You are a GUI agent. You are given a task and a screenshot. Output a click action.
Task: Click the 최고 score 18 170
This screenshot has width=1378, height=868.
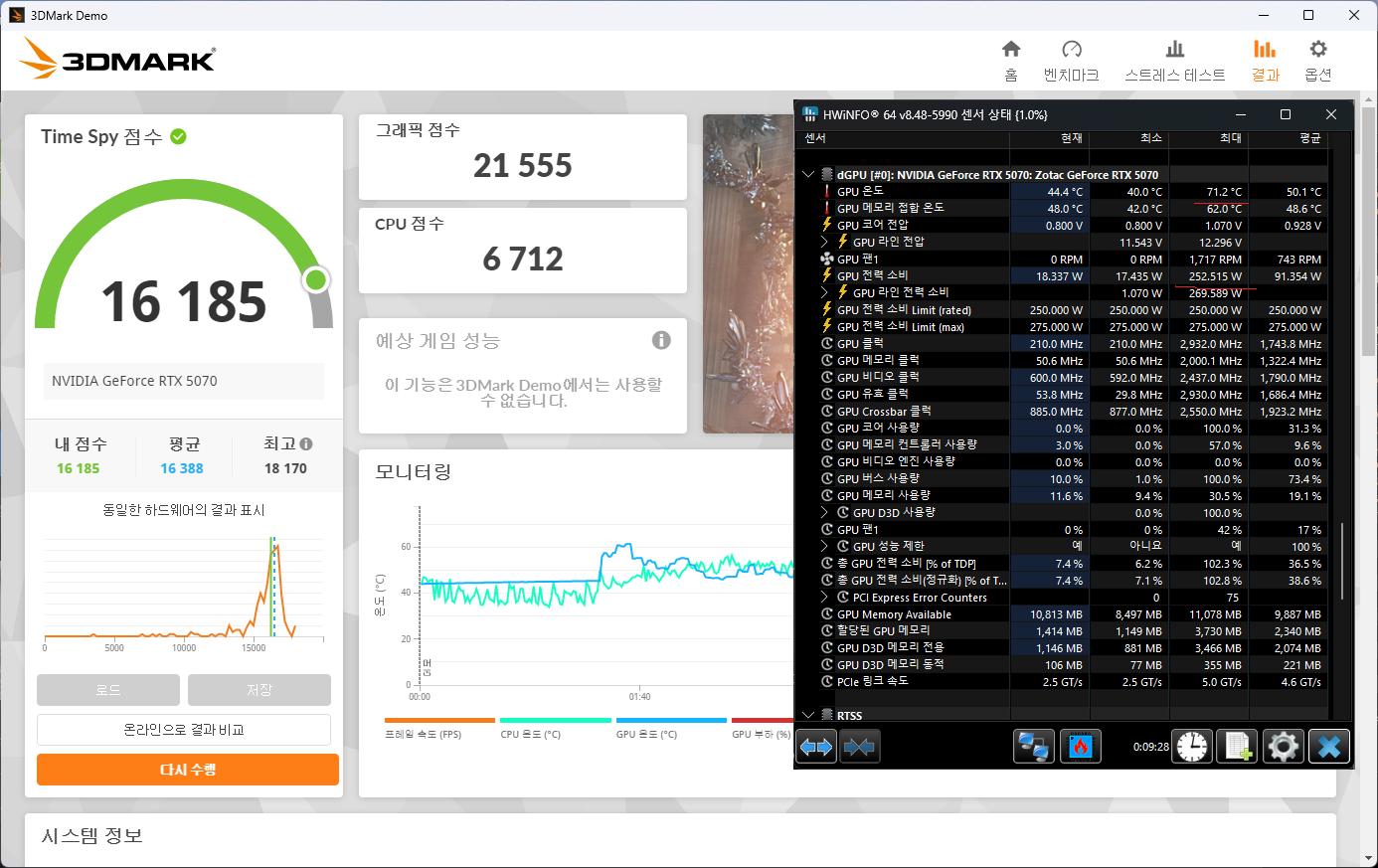pos(285,468)
